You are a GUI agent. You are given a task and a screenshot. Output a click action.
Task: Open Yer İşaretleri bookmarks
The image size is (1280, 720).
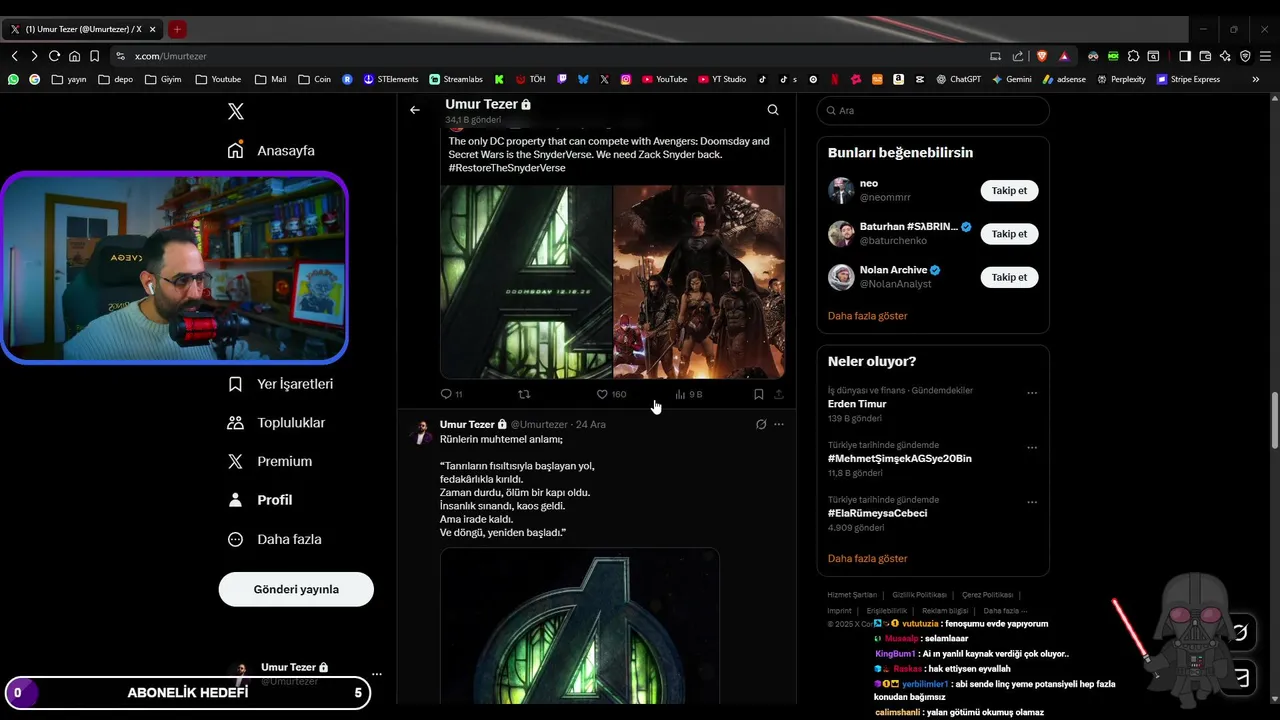point(280,384)
